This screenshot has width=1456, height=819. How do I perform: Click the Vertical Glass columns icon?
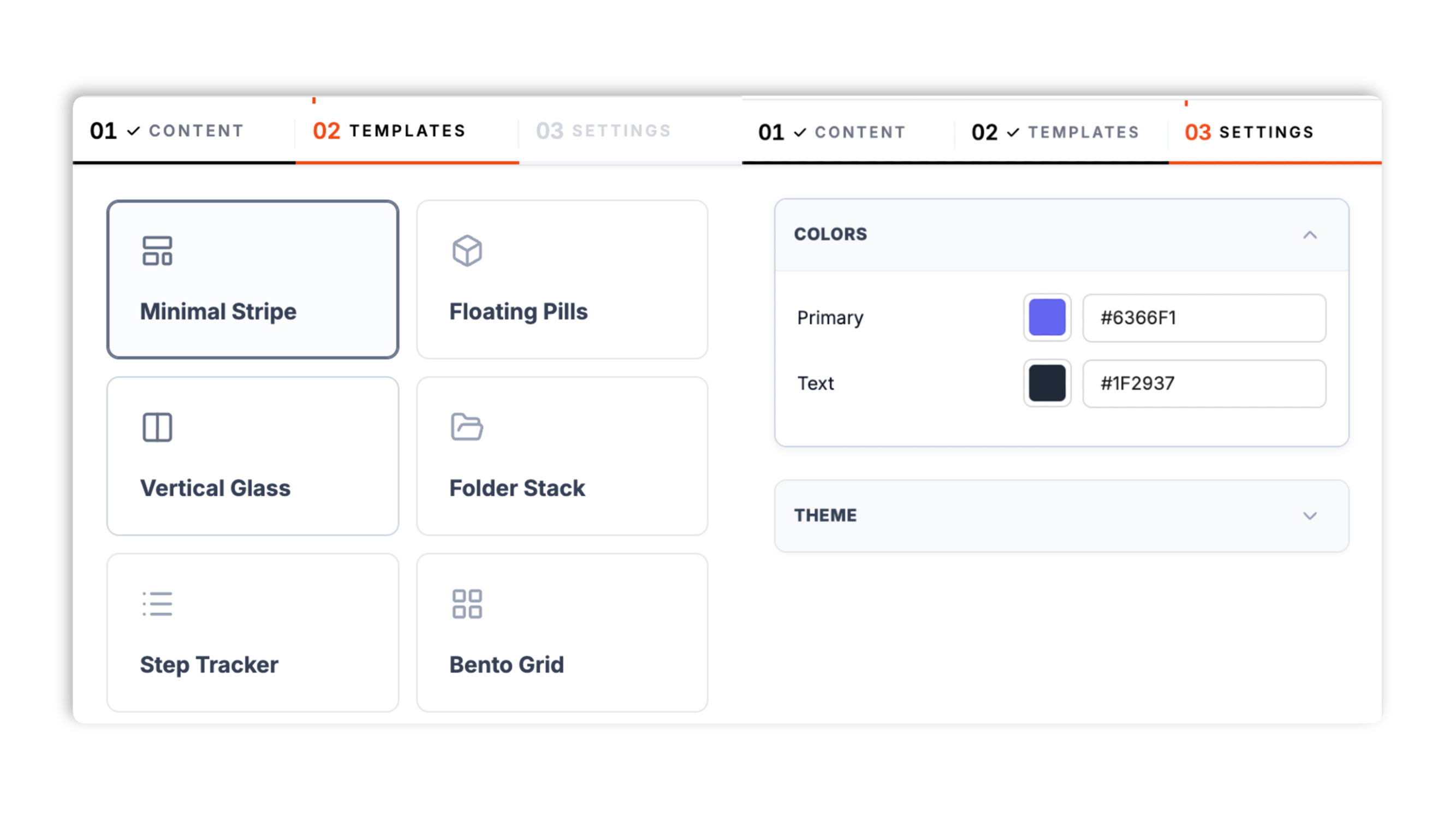[157, 428]
